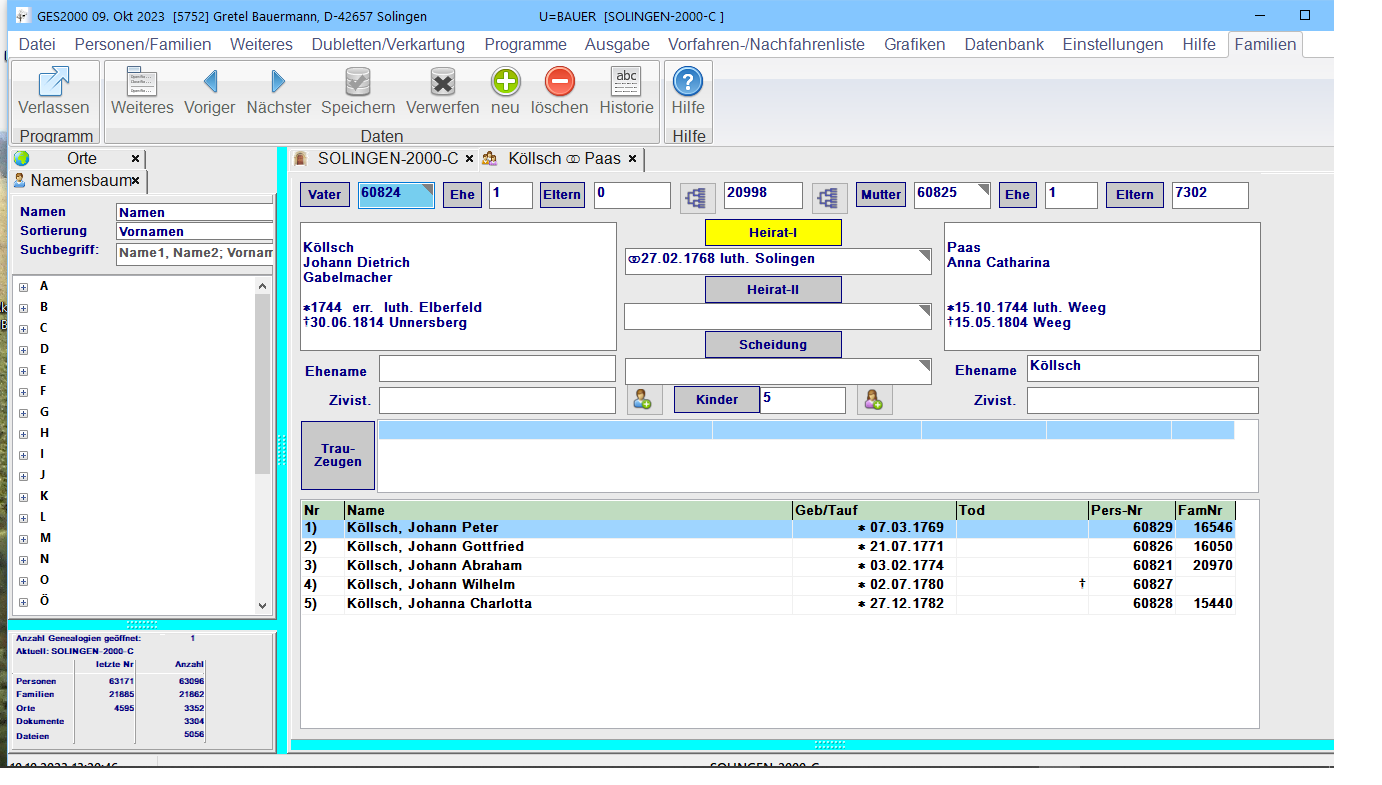Viewport: 1382px width, 785px height.
Task: Open the Dubletten/Verkartung menu
Action: 388,44
